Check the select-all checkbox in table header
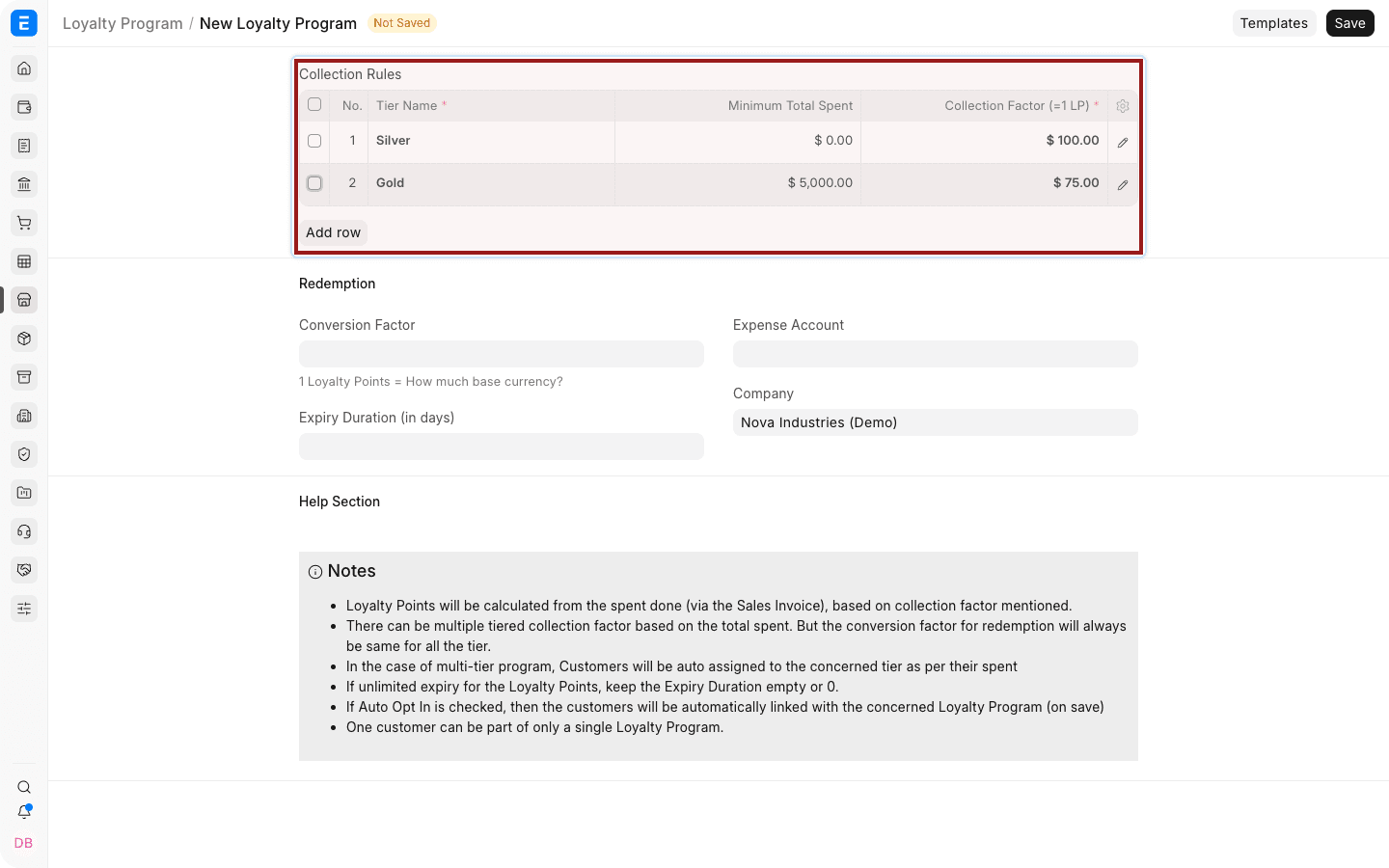Viewport: 1389px width, 868px height. pos(314,104)
